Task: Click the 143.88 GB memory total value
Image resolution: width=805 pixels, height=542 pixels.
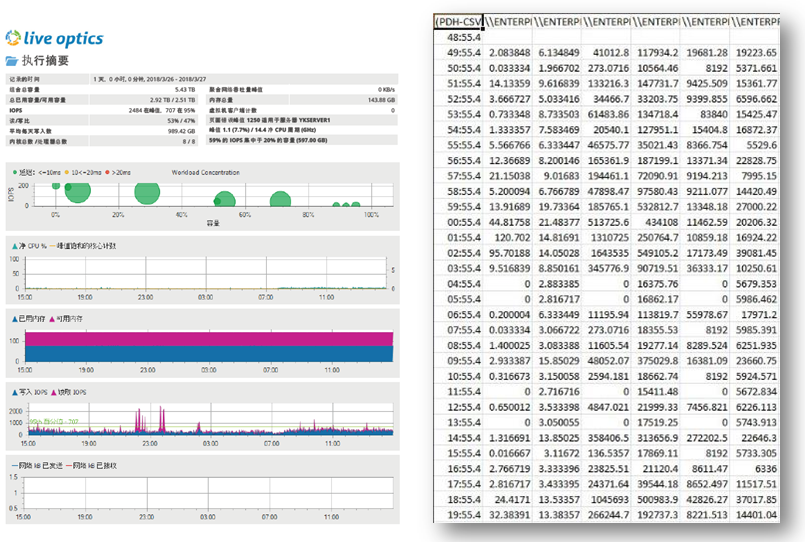Action: 381,100
